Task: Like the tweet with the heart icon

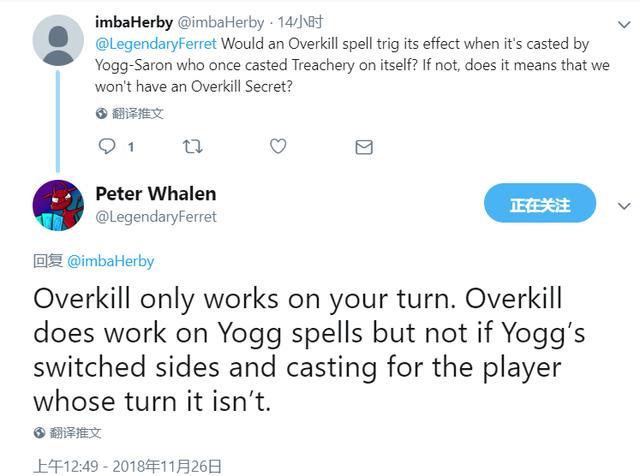Action: [x=278, y=147]
